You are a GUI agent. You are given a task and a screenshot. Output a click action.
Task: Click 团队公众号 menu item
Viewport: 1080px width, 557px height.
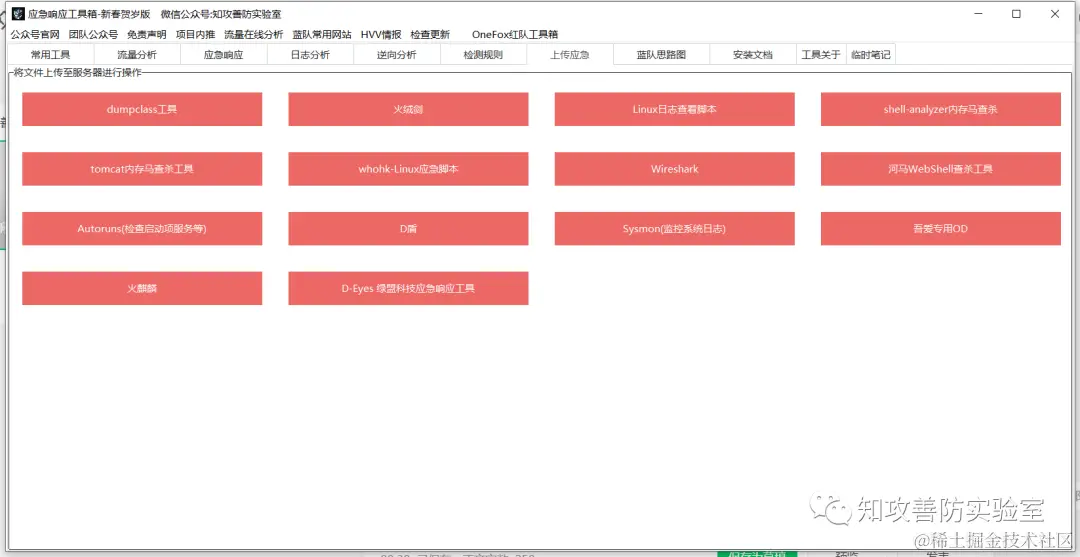tap(94, 34)
